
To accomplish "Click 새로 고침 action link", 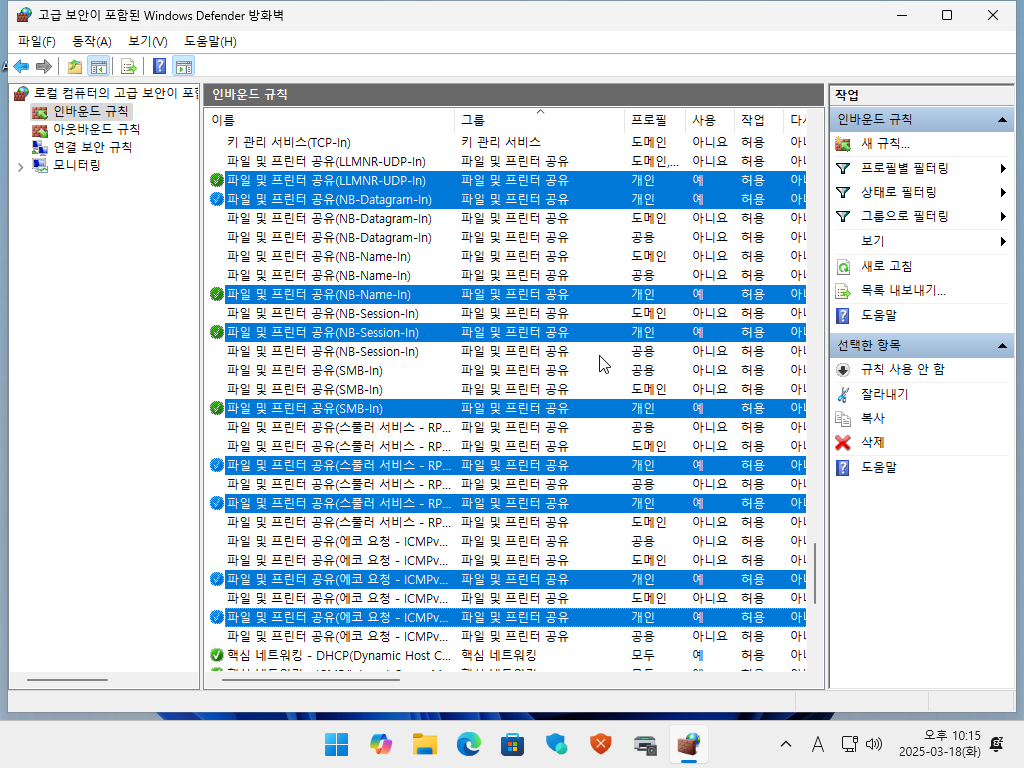I will (x=886, y=266).
